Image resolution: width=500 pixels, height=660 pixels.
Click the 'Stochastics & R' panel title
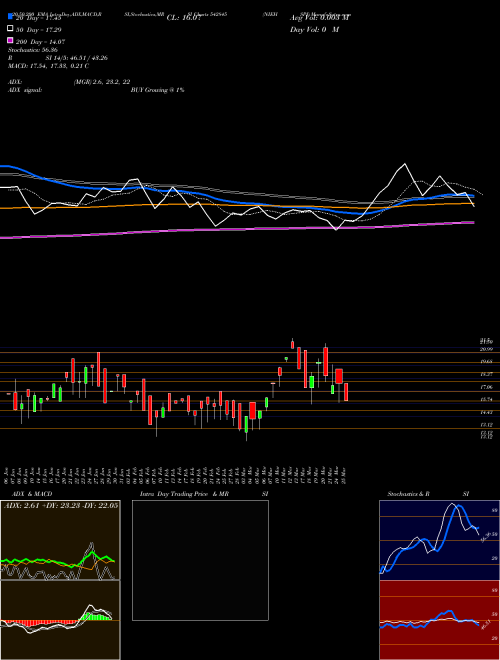pos(409,494)
